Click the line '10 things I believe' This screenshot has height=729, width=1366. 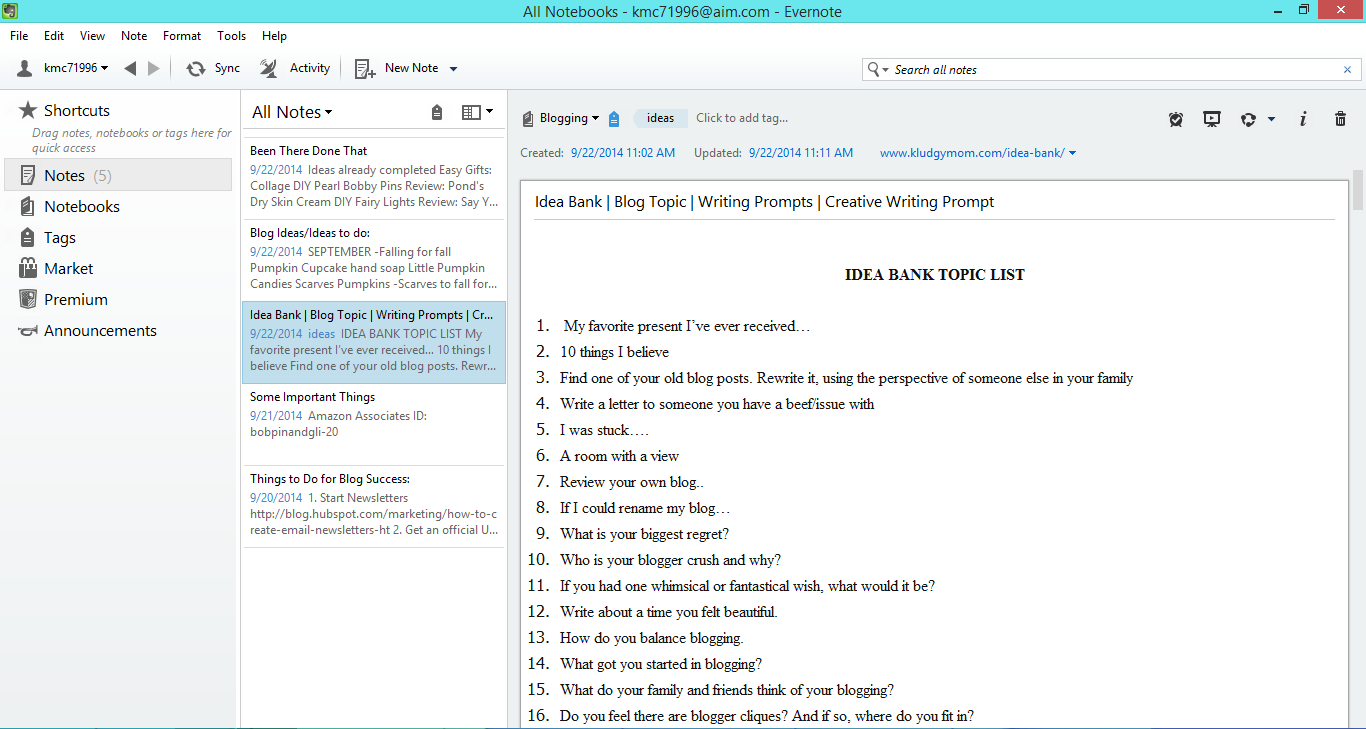pos(614,352)
